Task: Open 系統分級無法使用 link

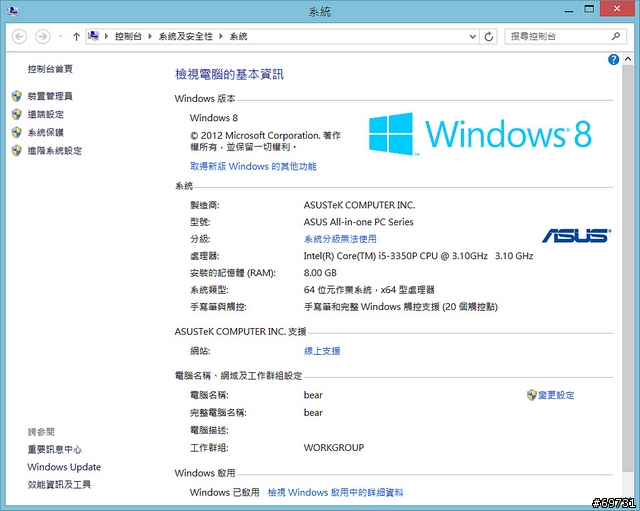Action: pos(340,239)
